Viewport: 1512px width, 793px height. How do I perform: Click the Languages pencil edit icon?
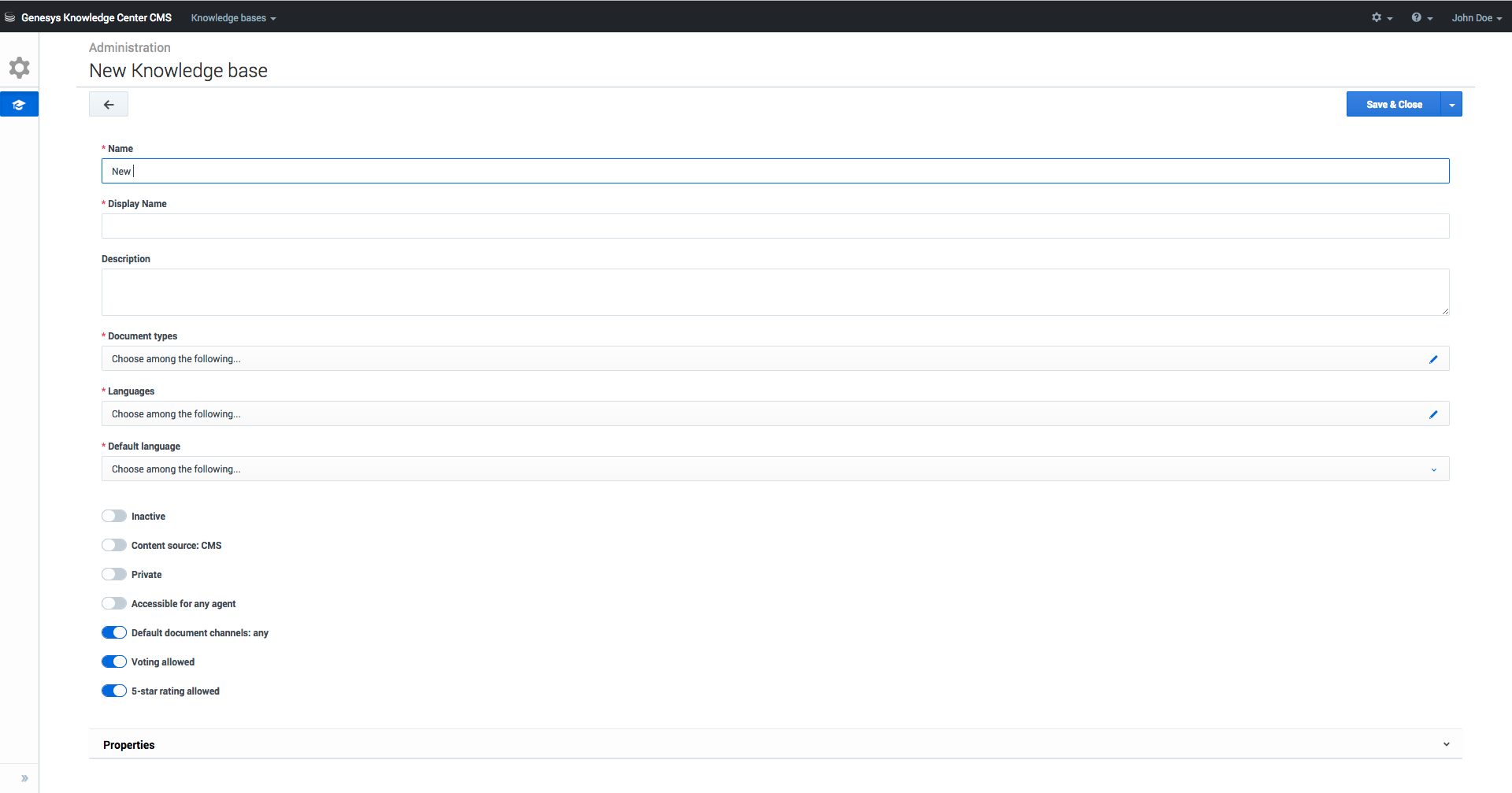pyautogui.click(x=1433, y=414)
